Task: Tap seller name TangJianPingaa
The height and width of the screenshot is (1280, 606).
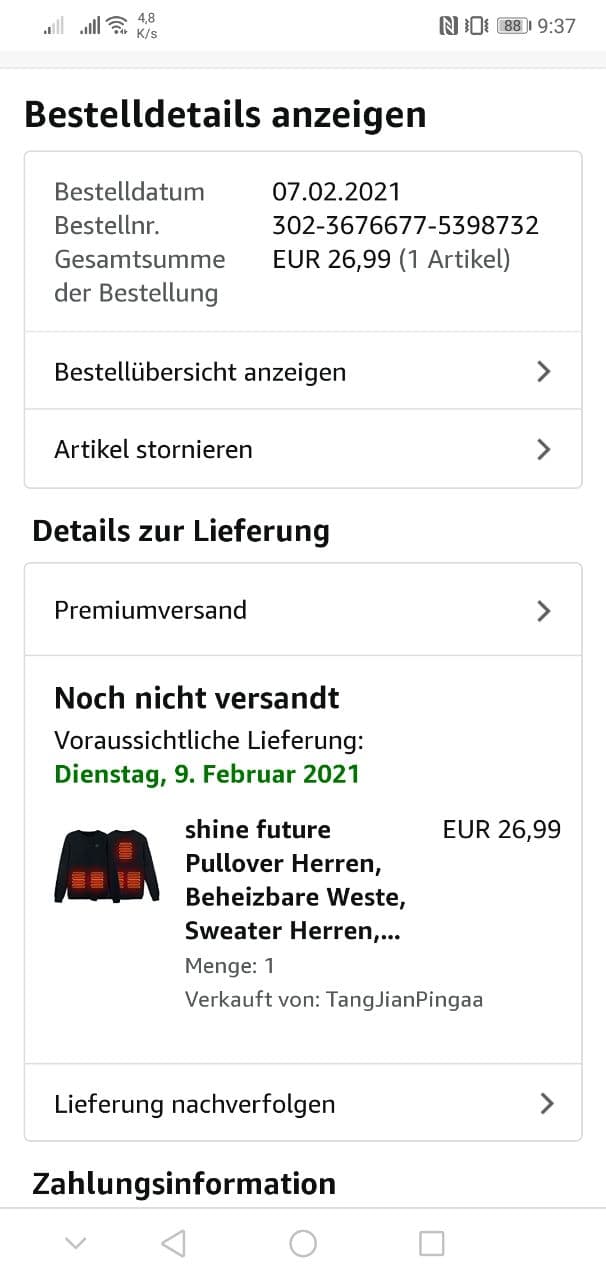Action: pos(404,1000)
